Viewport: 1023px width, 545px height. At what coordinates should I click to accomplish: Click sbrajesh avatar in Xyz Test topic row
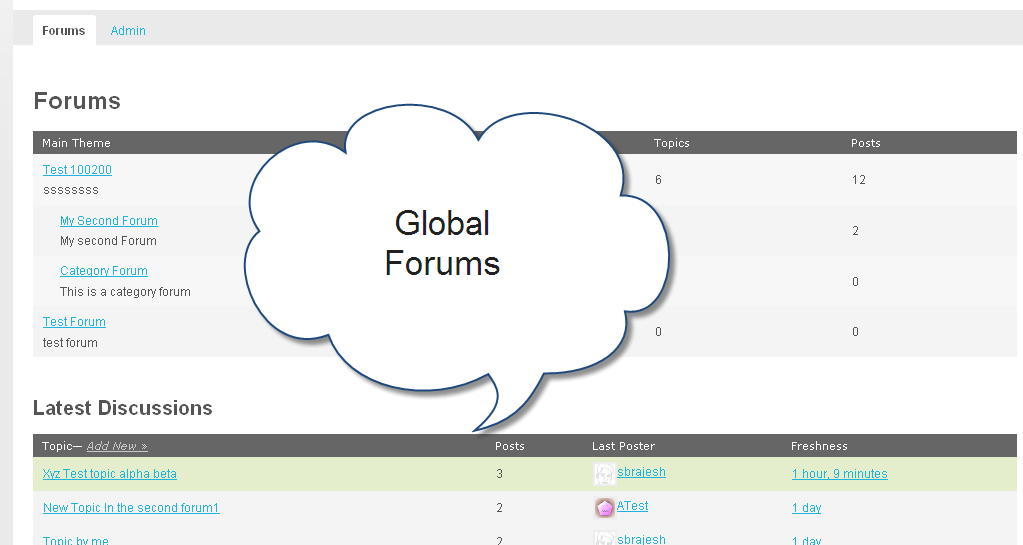pos(605,474)
